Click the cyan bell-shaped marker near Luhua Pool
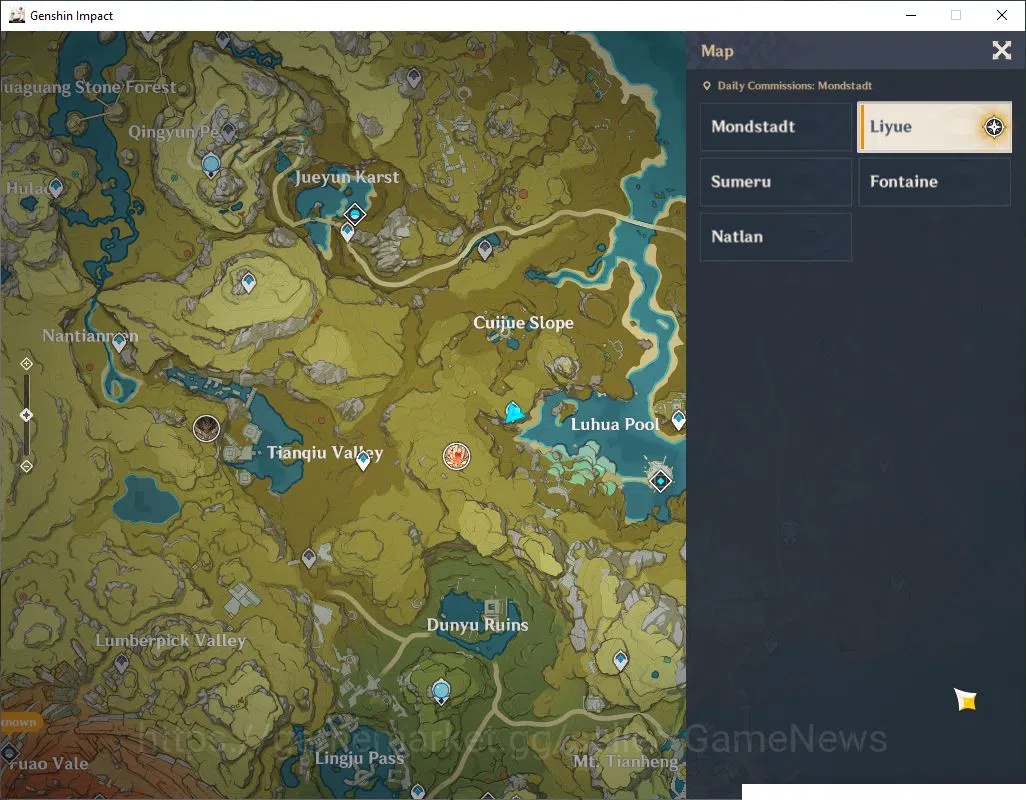Viewport: 1026px width, 800px height. click(513, 413)
